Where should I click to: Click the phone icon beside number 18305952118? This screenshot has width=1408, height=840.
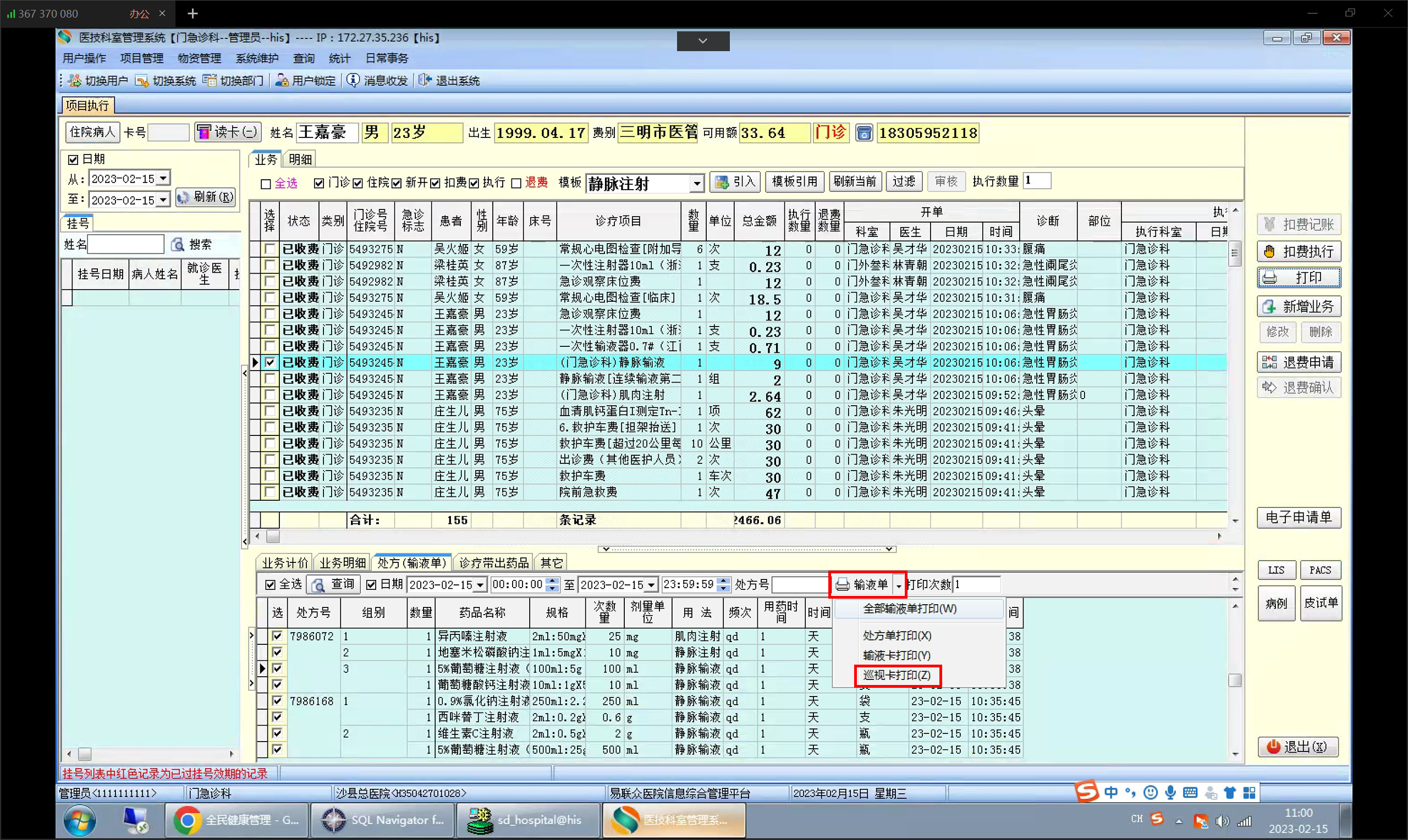864,133
